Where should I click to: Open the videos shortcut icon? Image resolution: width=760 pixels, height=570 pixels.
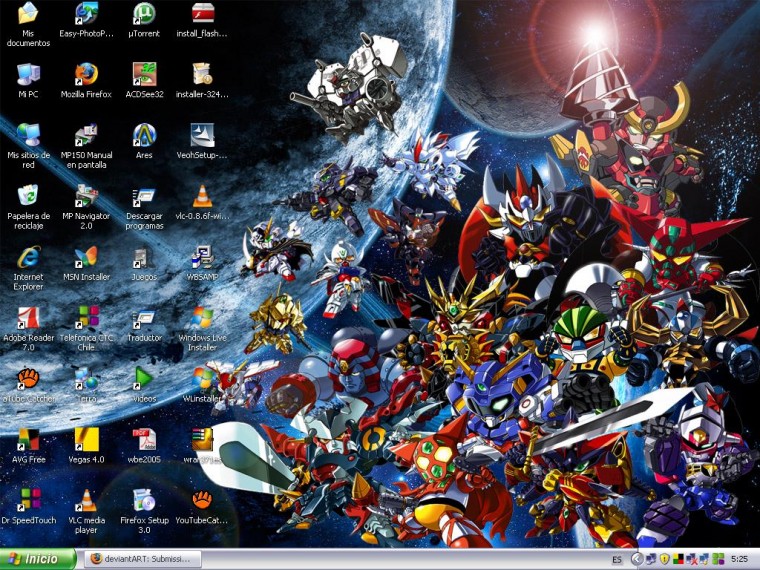click(144, 379)
